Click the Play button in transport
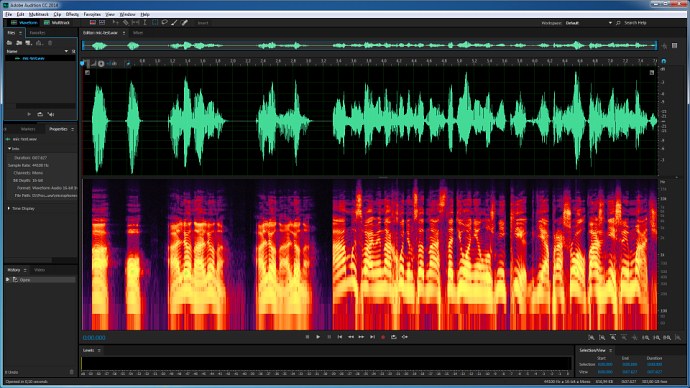Screen dimensions: 690x388 tap(318, 337)
